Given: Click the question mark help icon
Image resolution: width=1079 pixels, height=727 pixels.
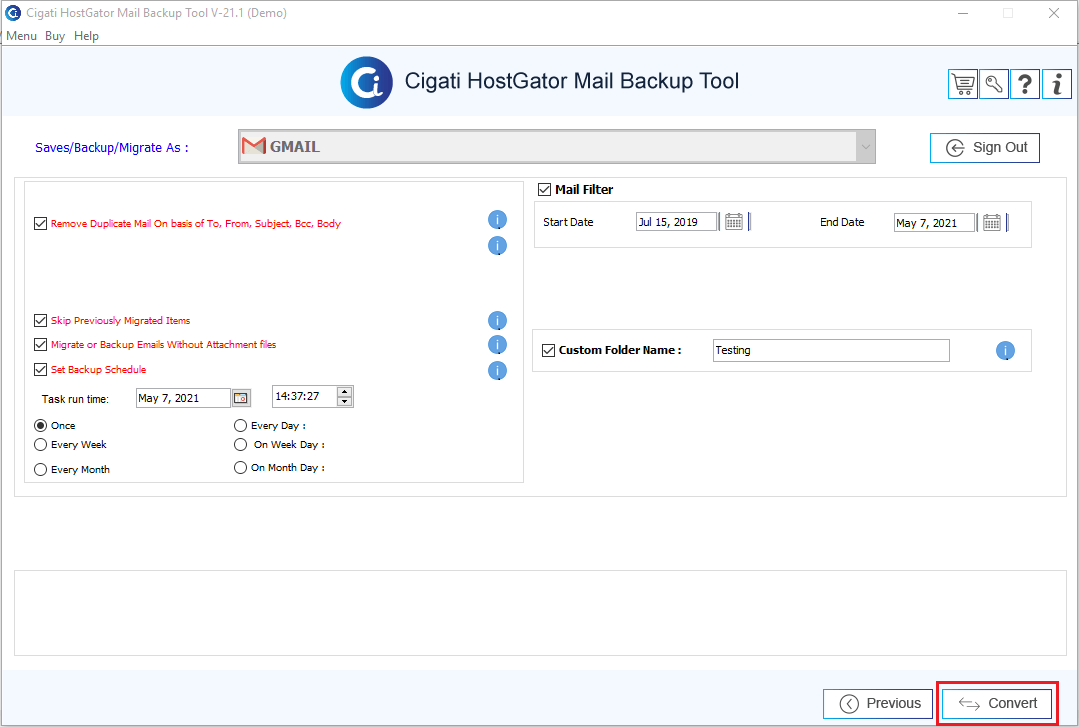Looking at the screenshot, I should point(1025,84).
